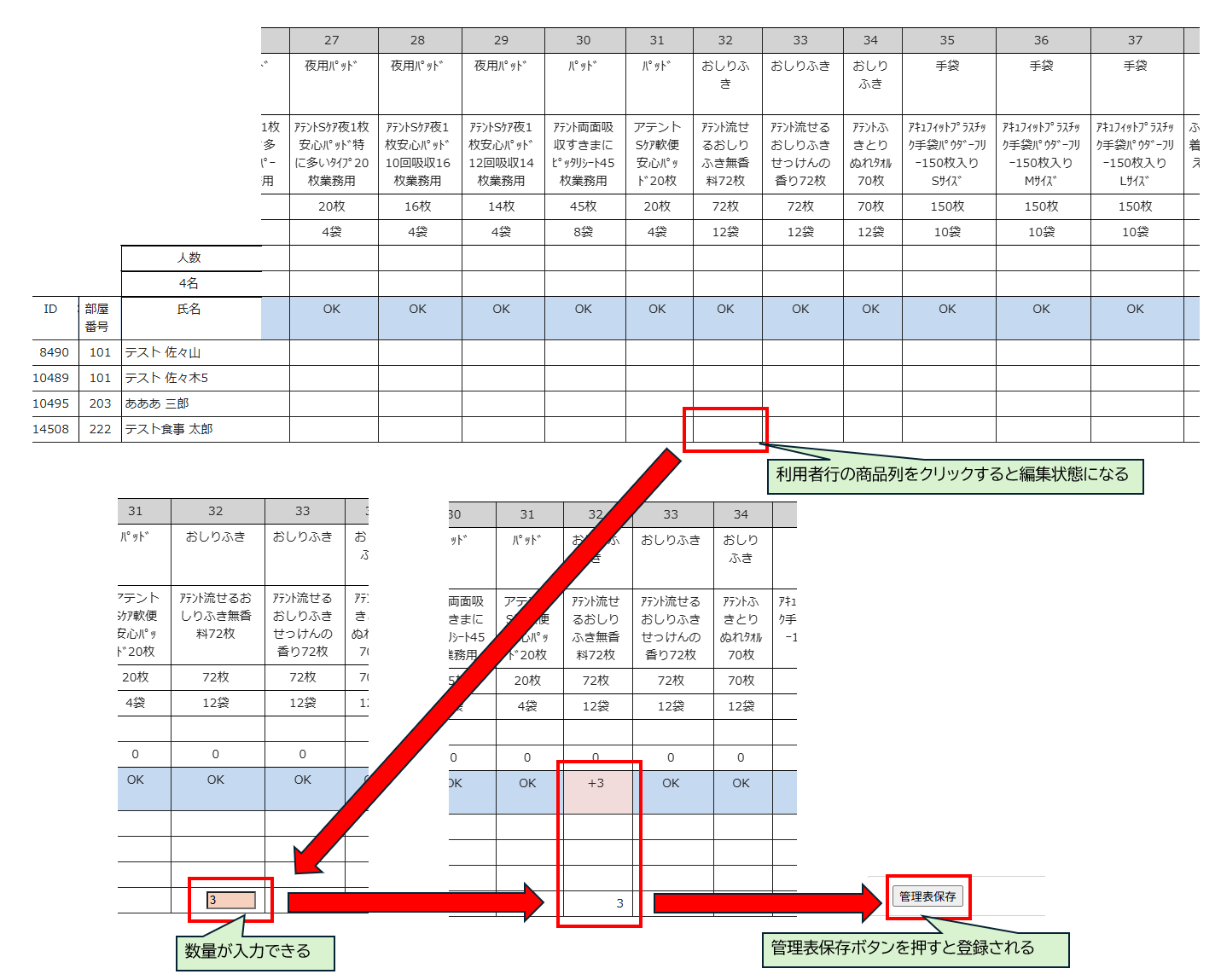Click room number 222 cell
The image size is (1221, 980).
tap(100, 429)
